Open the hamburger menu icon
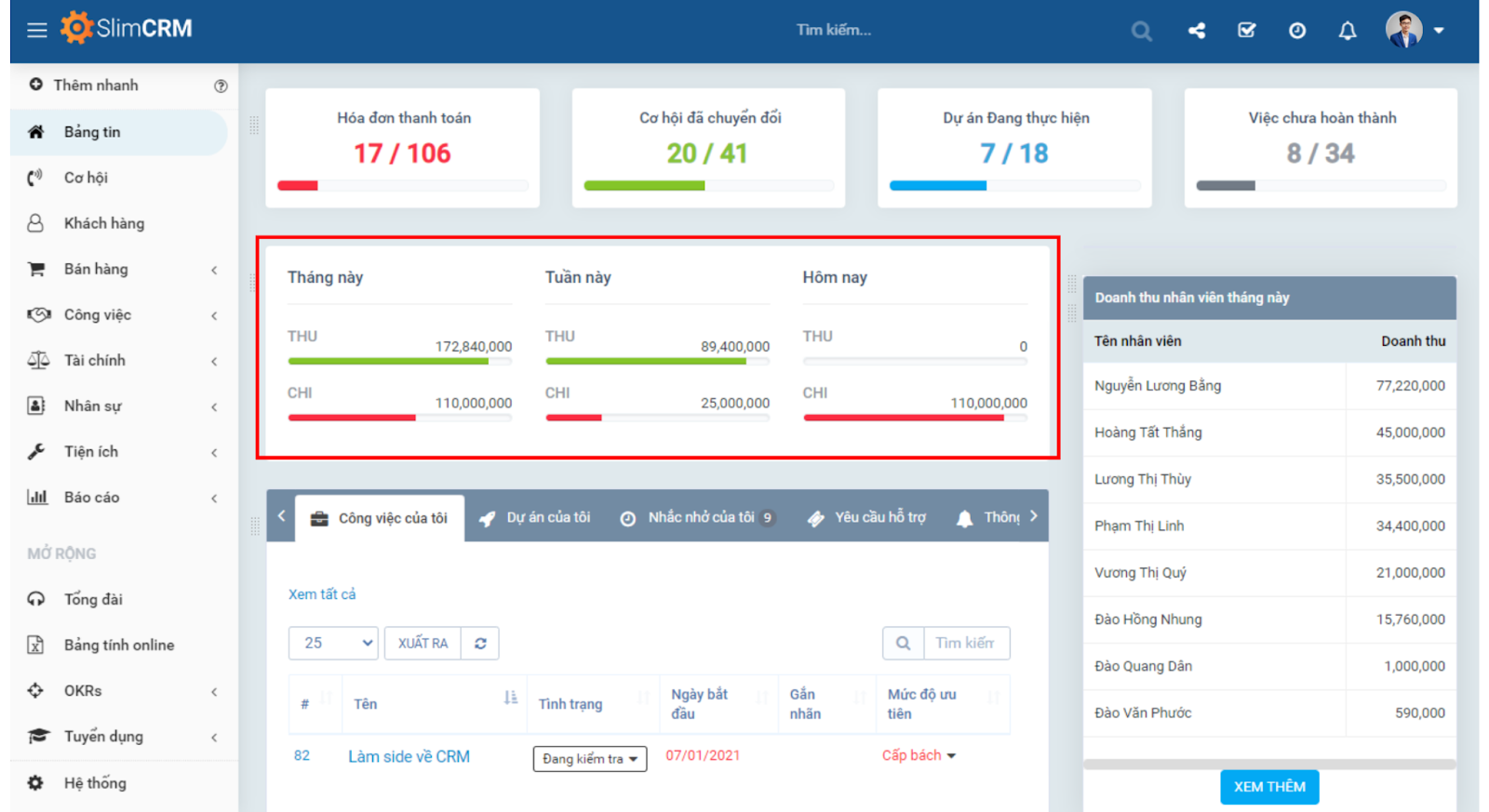Screen dimensions: 1489x812 [x=37, y=30]
